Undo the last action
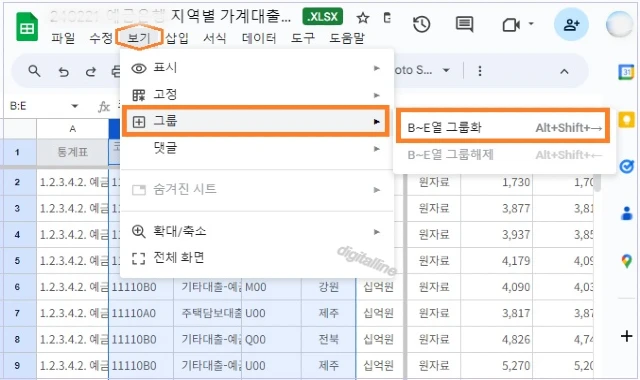Screen dimensions: 640x380 [63, 72]
